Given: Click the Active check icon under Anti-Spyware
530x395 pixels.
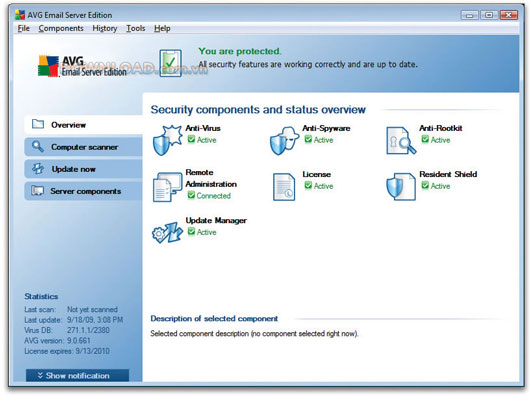Looking at the screenshot, I should click(308, 139).
